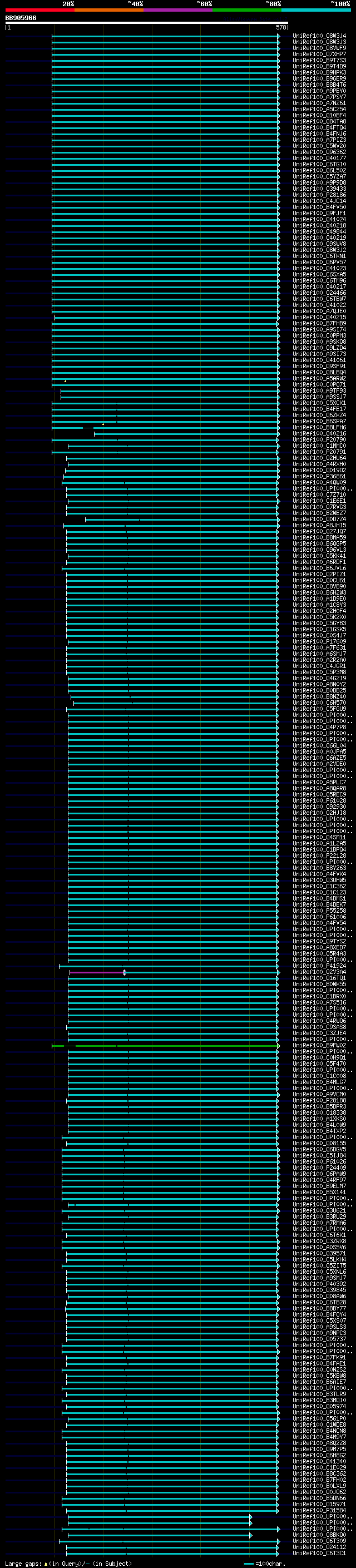
Task: Select hit label UniRef100_B4FTQ4
Action: [319, 127]
